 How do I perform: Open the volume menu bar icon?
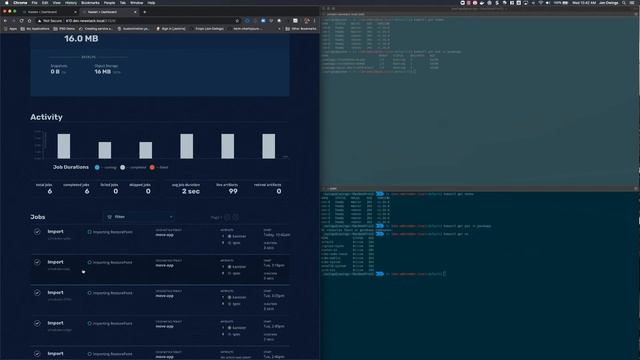pos(548,2)
